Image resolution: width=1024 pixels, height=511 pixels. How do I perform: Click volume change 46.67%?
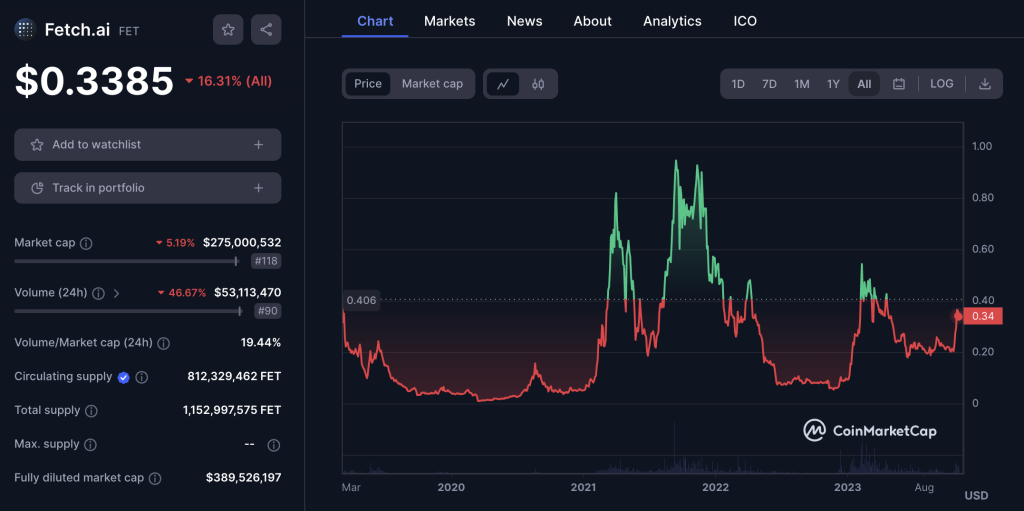(x=182, y=293)
